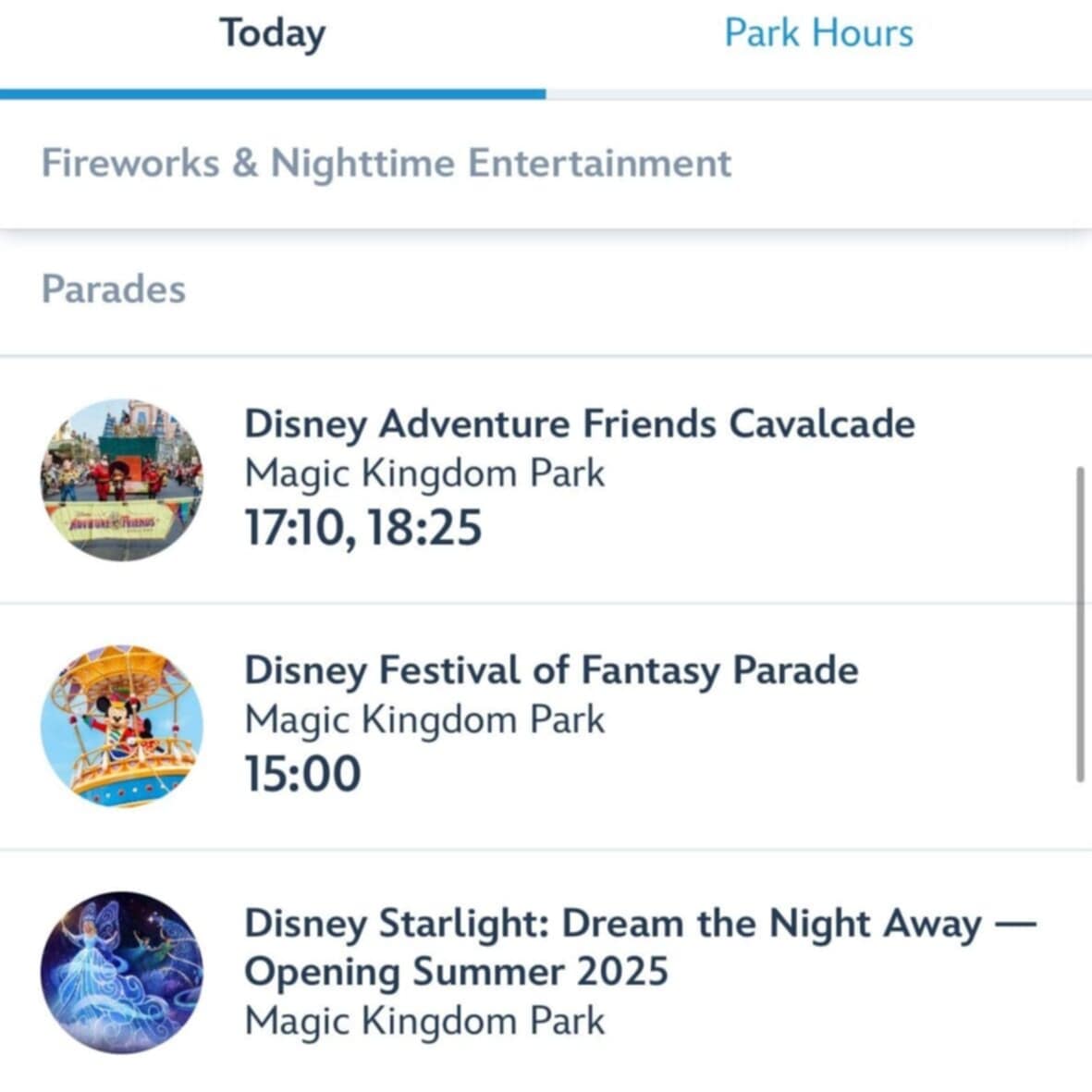This screenshot has height=1092, width=1092.
Task: Select the 17:10 cavalcade showtime
Action: point(296,528)
